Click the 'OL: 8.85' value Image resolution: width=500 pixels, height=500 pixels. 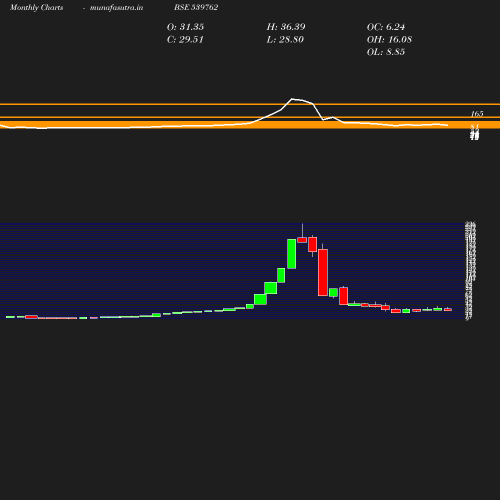click(x=386, y=52)
